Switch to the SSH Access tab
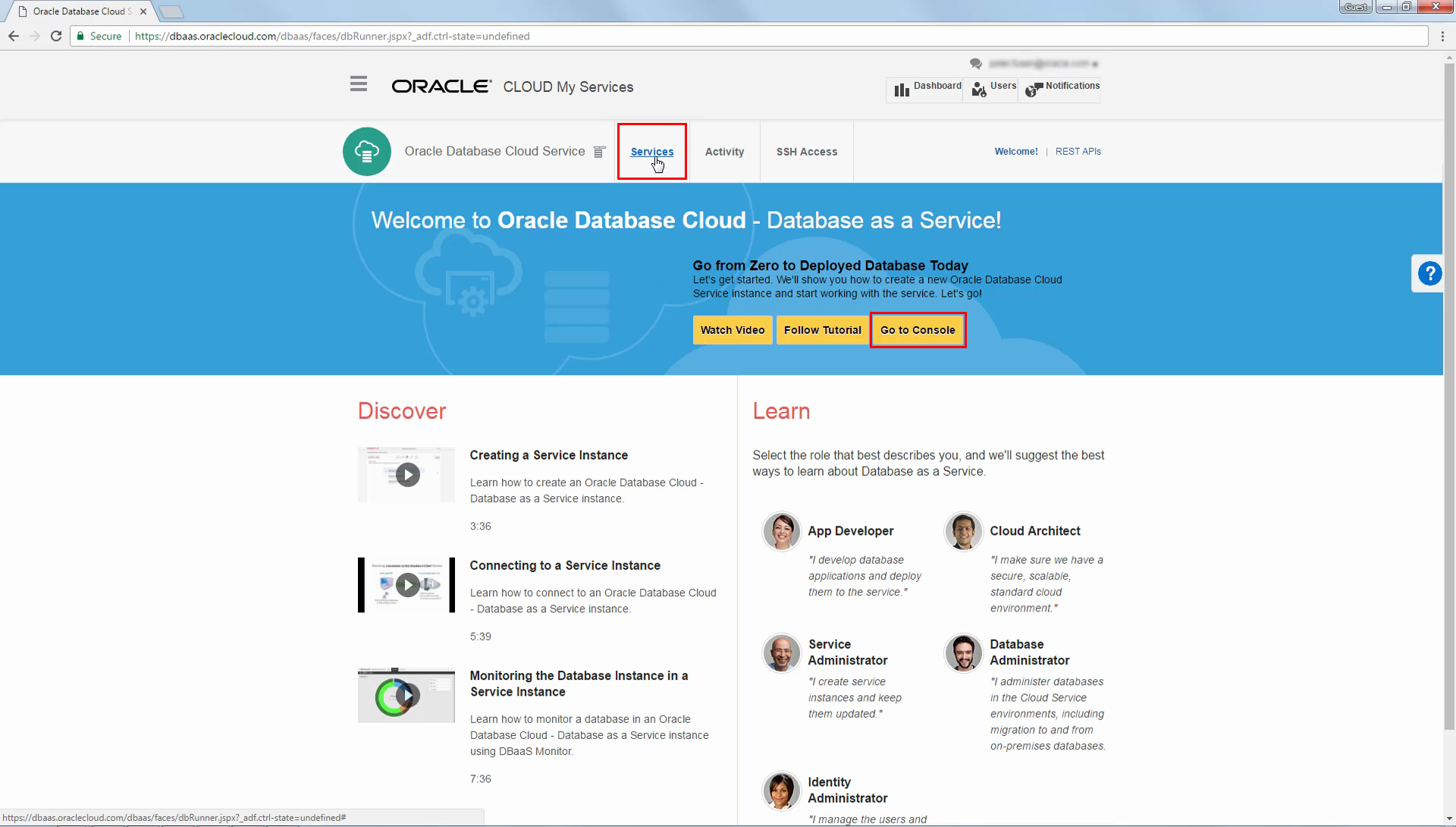Image resolution: width=1456 pixels, height=827 pixels. [807, 152]
